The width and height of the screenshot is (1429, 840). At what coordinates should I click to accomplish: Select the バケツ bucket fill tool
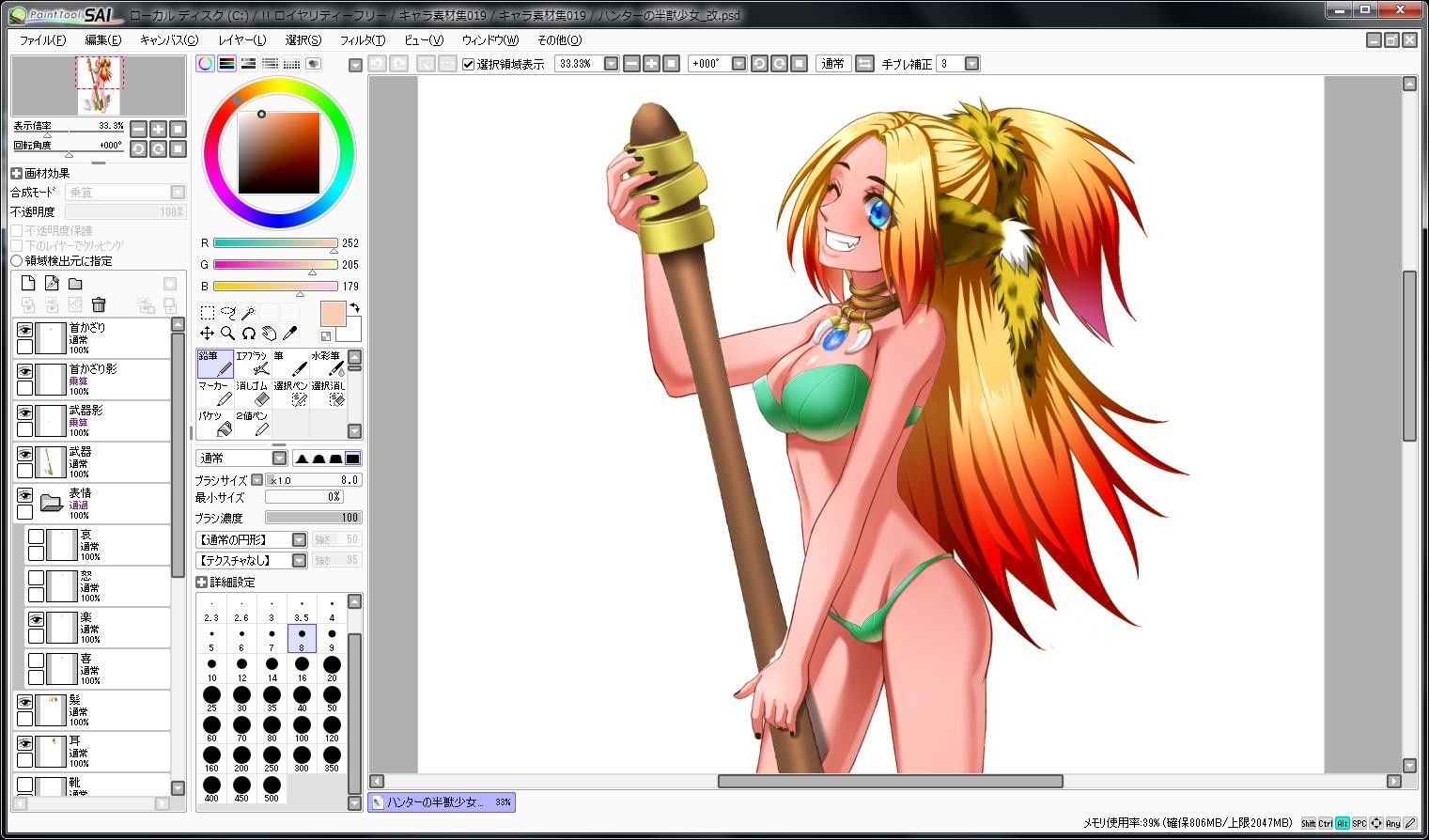(215, 423)
